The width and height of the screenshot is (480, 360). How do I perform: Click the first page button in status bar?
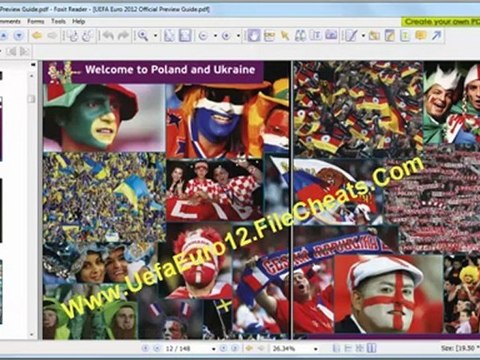click(145, 348)
